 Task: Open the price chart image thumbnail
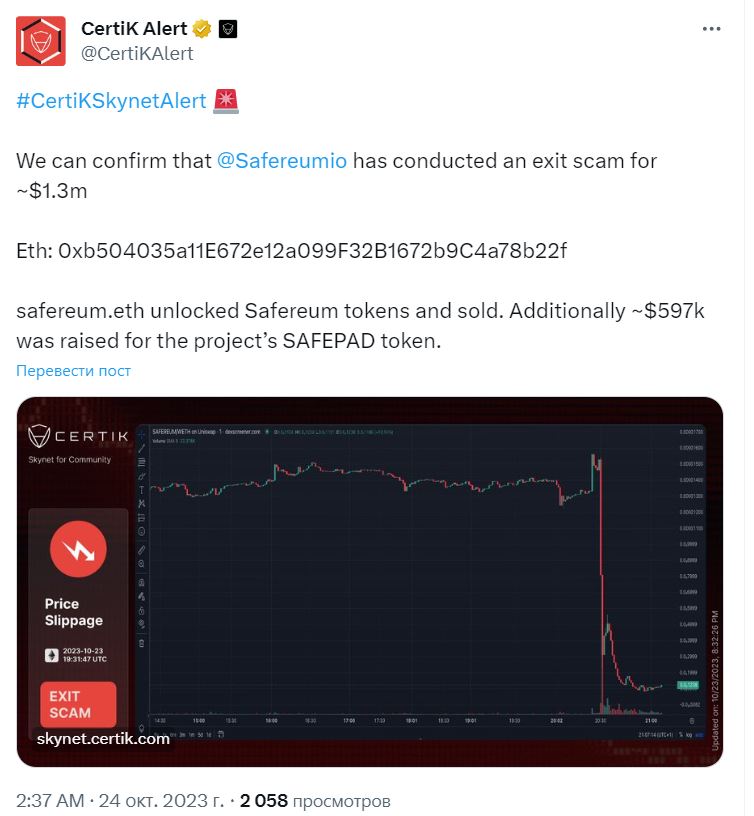pyautogui.click(x=370, y=582)
